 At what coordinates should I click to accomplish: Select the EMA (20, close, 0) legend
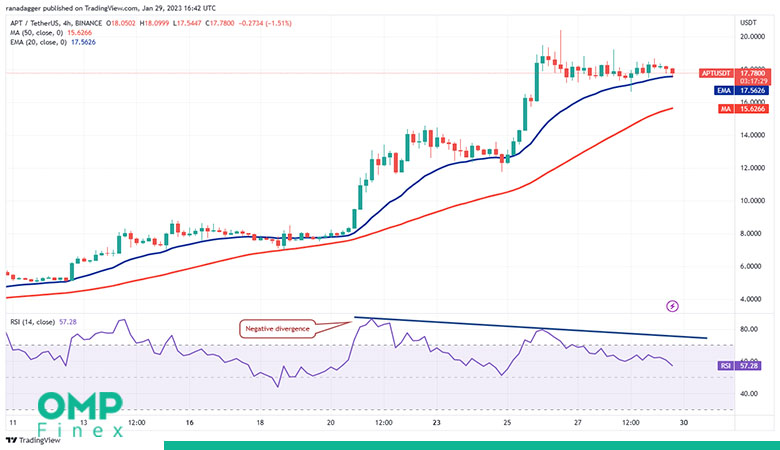point(53,42)
